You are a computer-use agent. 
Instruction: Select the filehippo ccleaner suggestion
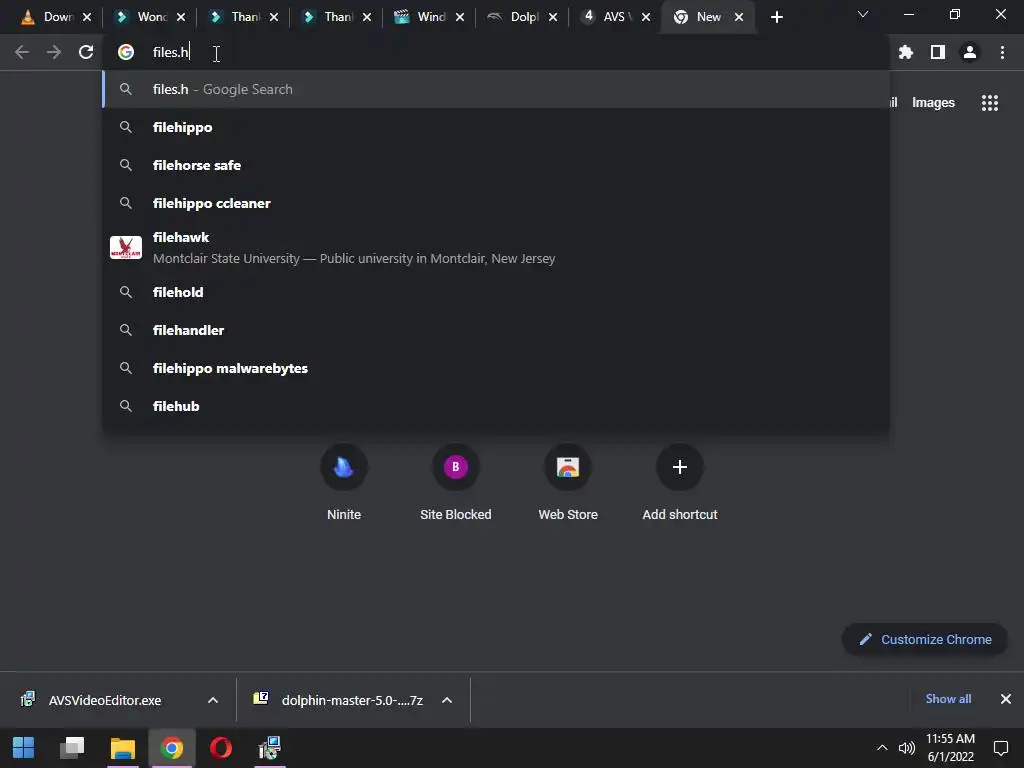point(496,203)
